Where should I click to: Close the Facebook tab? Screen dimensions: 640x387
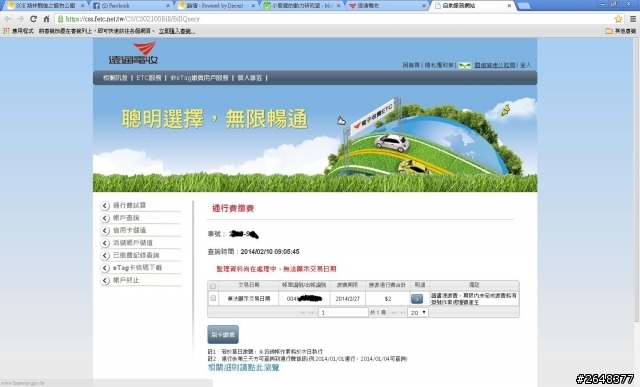168,6
